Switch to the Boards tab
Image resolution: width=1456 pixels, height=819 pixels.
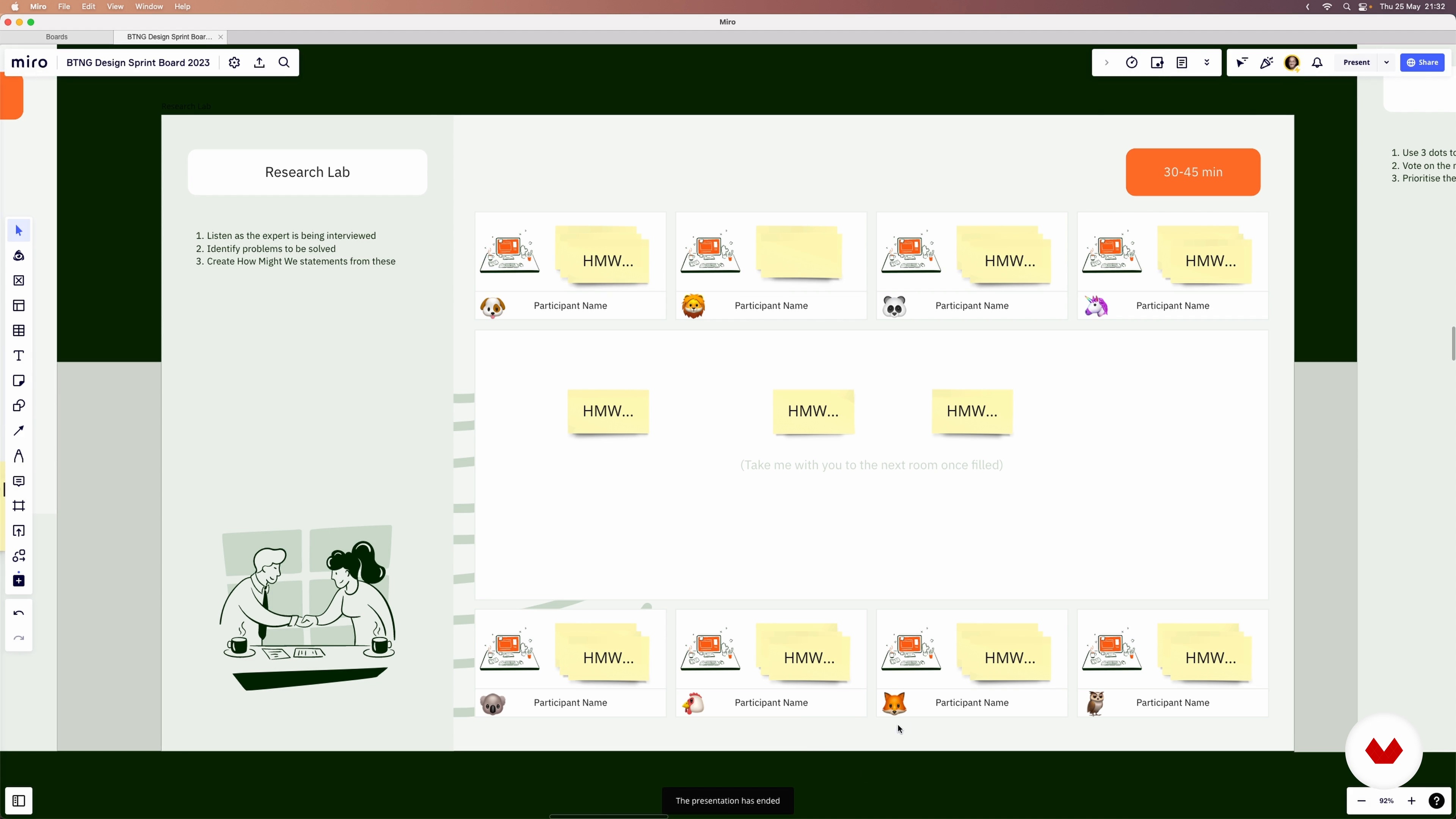pyautogui.click(x=56, y=37)
